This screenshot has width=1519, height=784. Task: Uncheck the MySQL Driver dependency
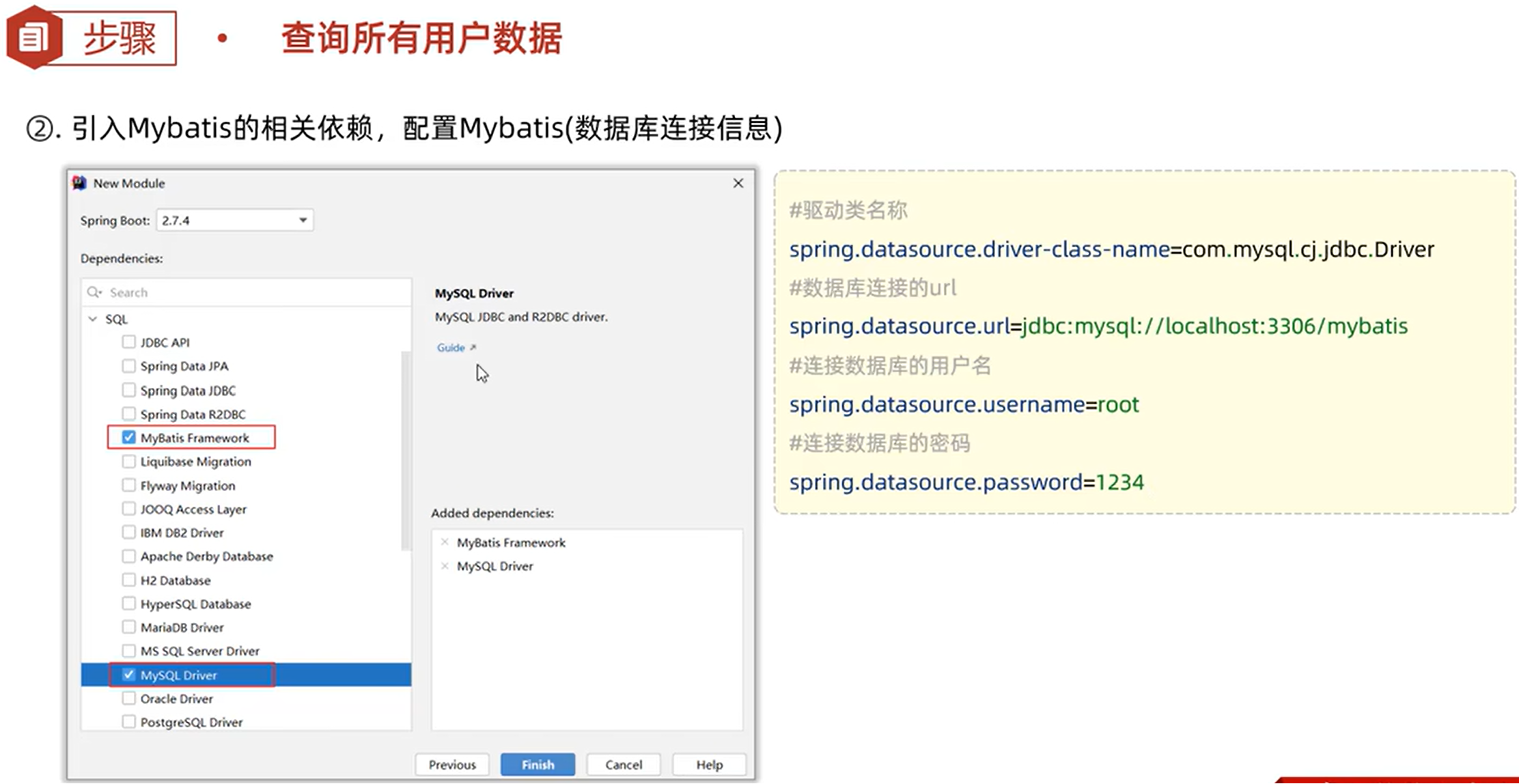128,675
